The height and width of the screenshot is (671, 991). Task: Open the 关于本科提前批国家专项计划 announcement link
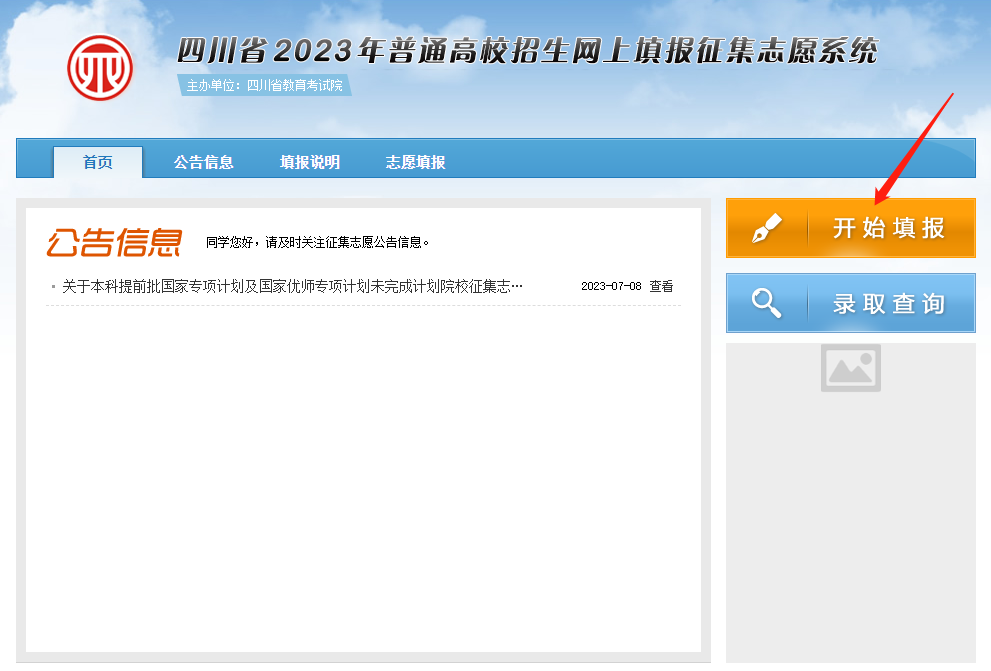point(292,287)
